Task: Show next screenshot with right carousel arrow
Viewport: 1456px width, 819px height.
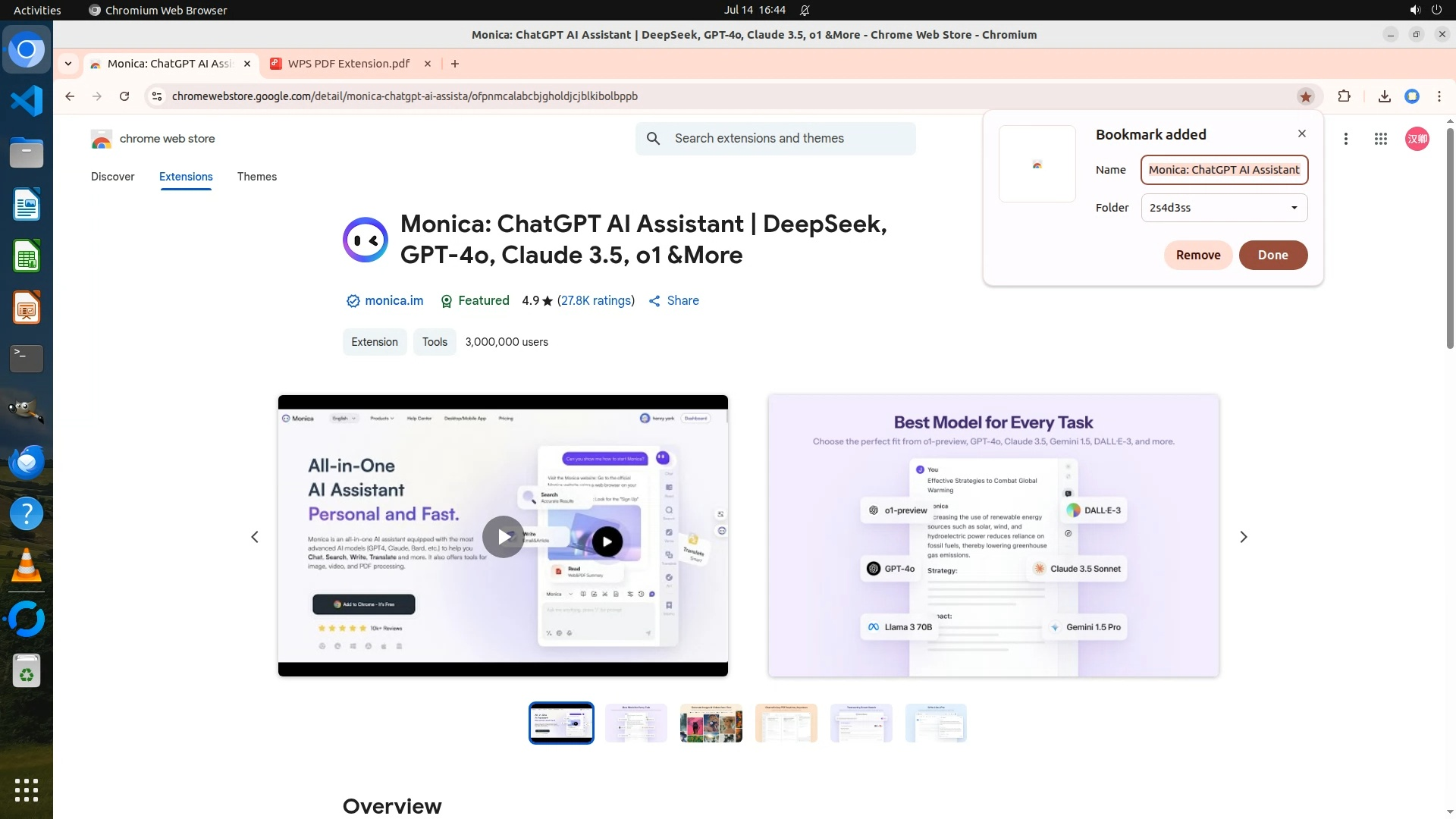Action: [x=1243, y=537]
